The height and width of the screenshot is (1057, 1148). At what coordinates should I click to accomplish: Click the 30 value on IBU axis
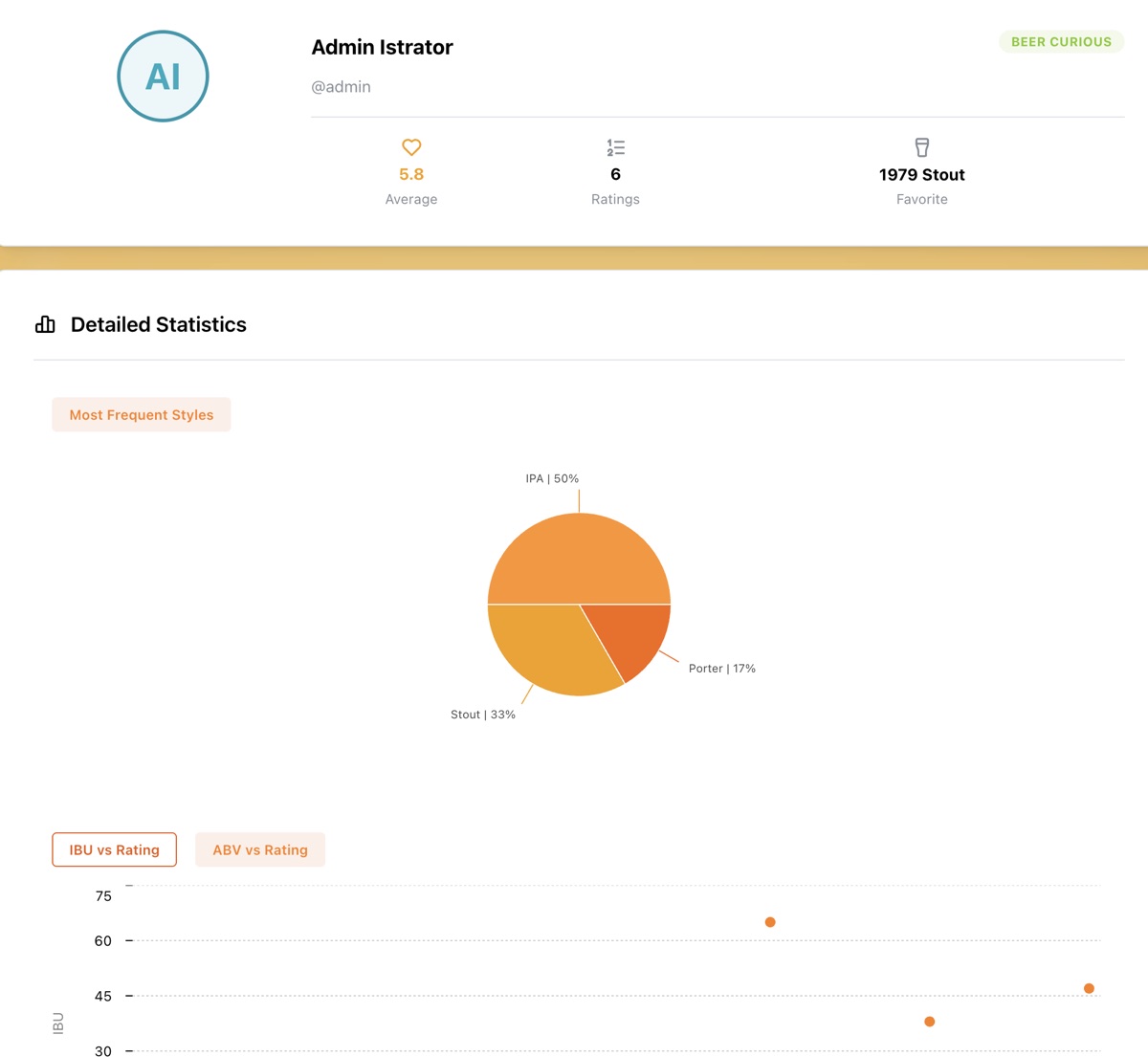coord(103,1050)
